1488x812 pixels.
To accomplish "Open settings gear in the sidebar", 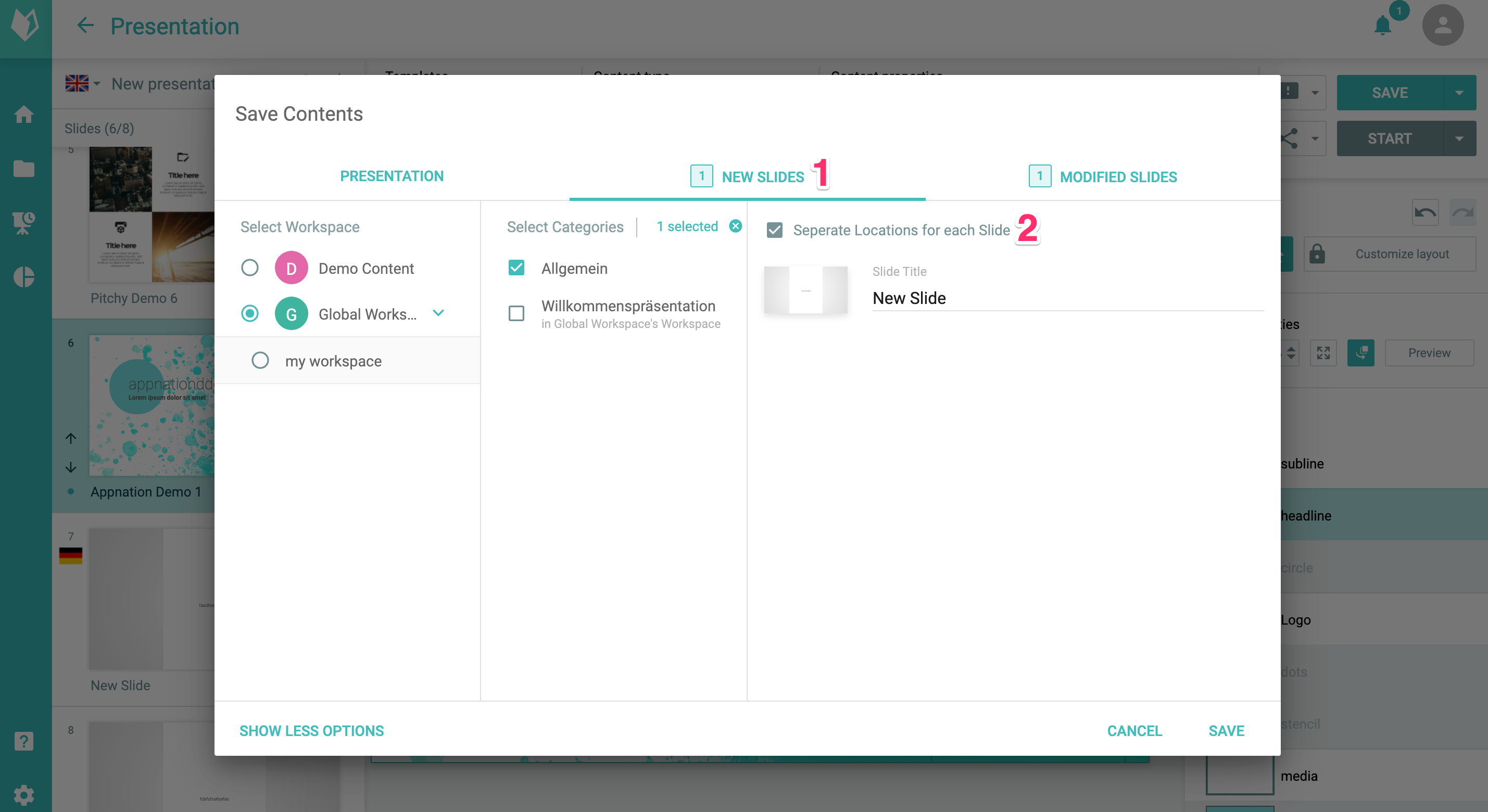I will point(23,795).
